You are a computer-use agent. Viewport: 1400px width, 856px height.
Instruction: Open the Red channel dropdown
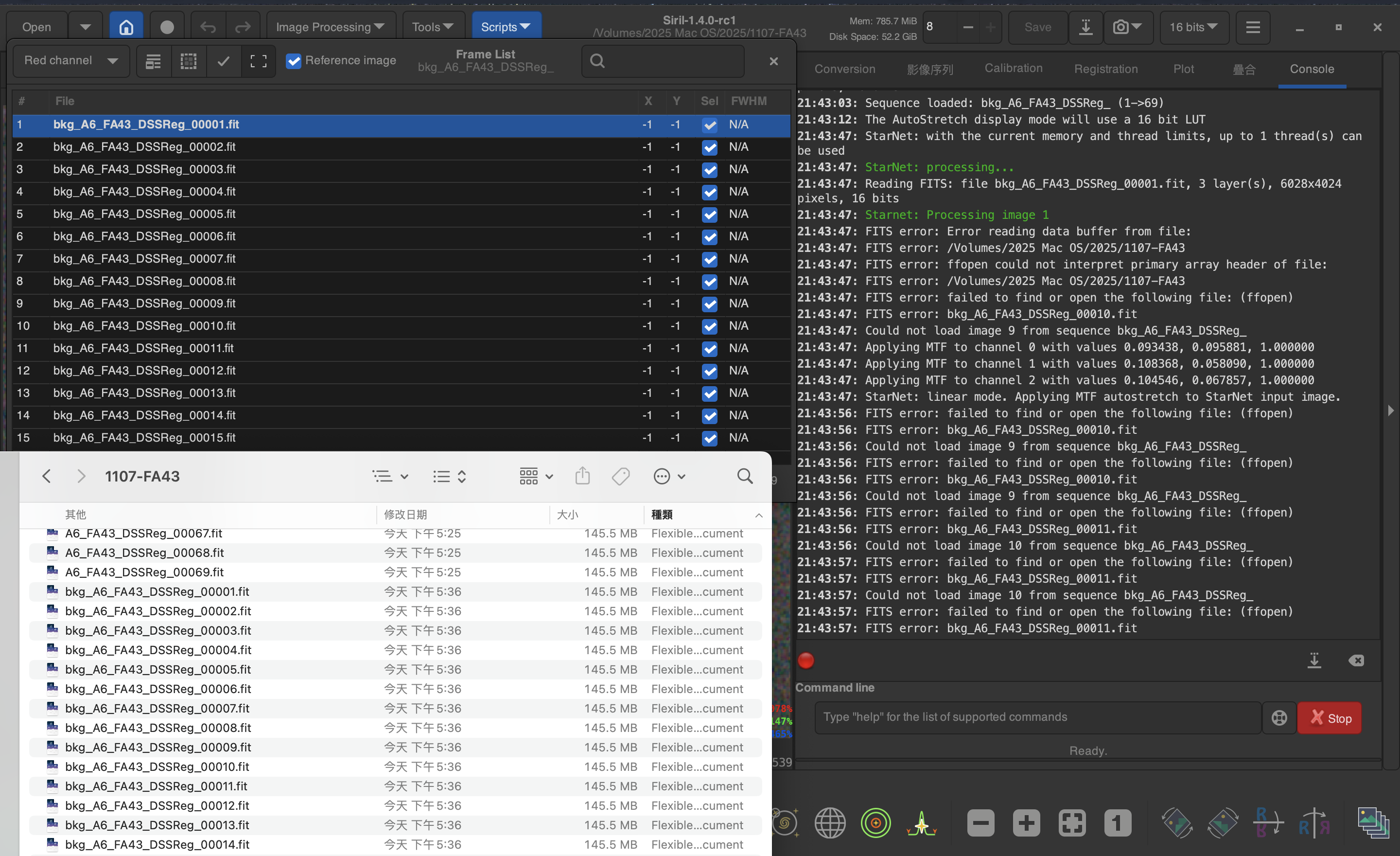coord(71,61)
